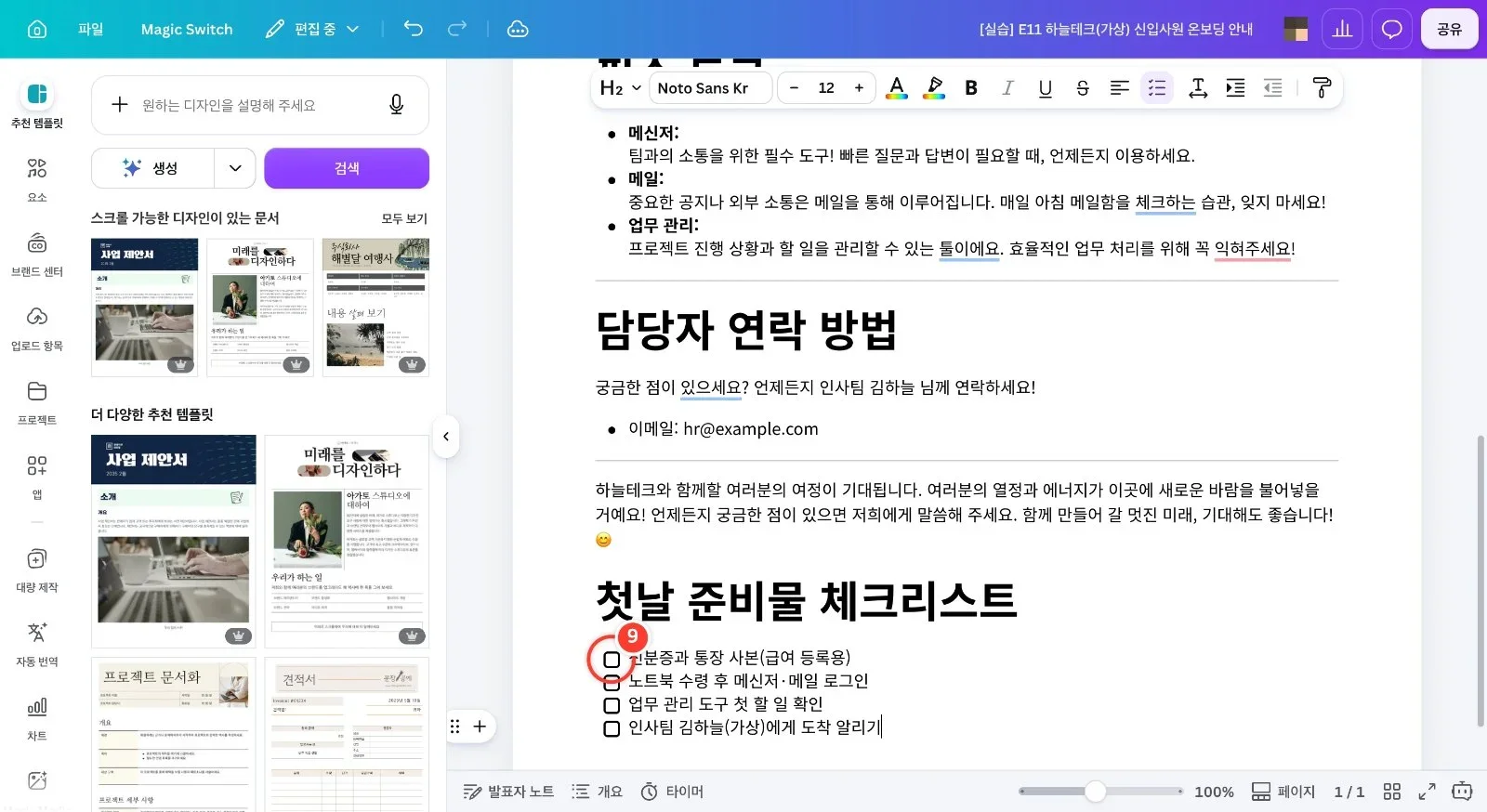Open text color picker

click(897, 88)
